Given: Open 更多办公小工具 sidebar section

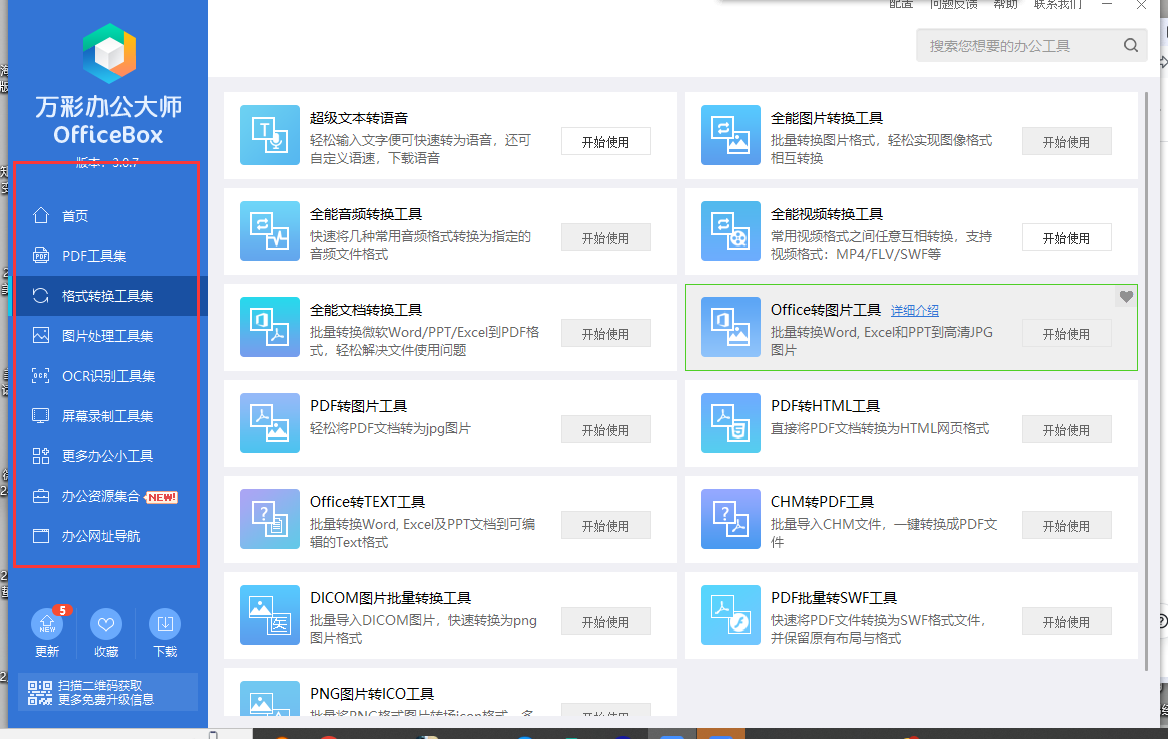Looking at the screenshot, I should [x=106, y=456].
